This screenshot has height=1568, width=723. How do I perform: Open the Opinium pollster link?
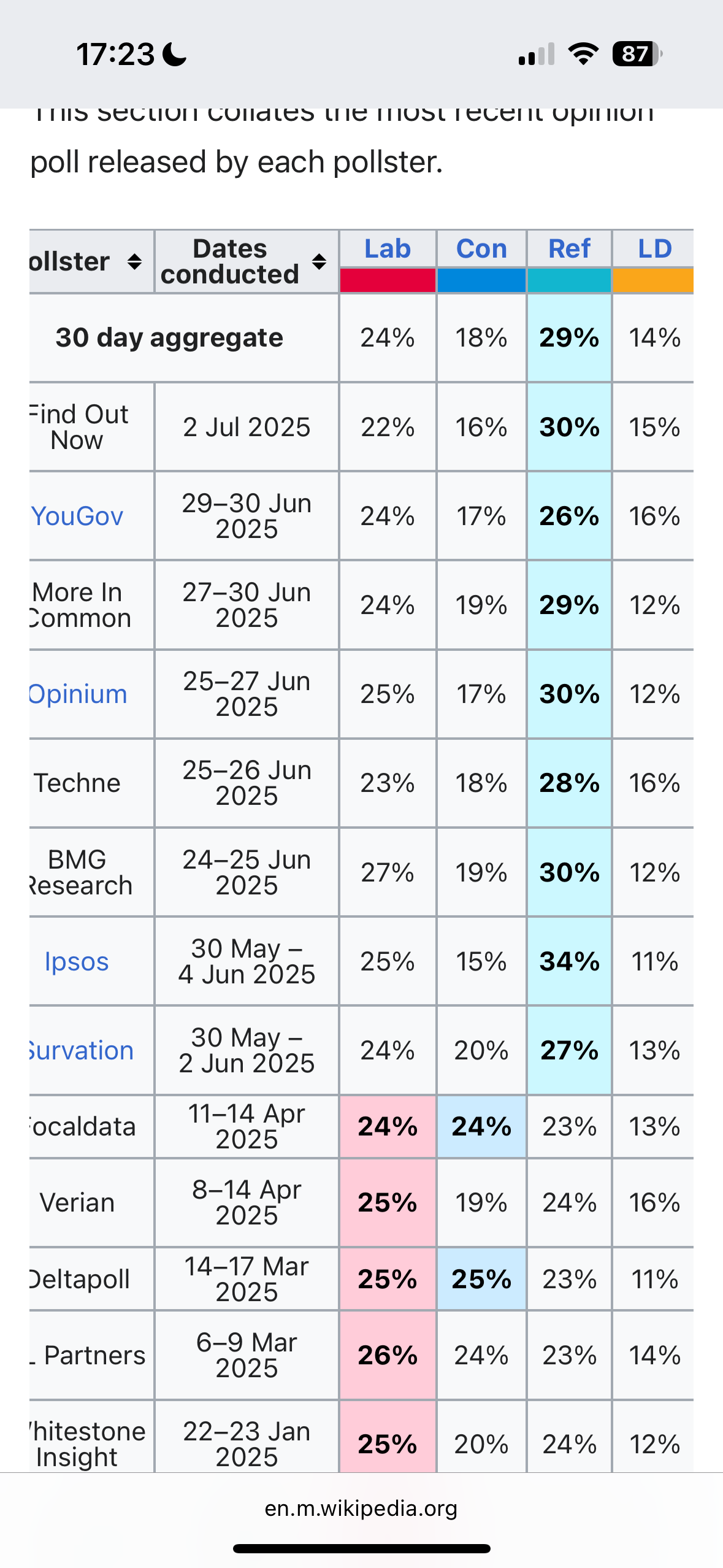coord(78,694)
